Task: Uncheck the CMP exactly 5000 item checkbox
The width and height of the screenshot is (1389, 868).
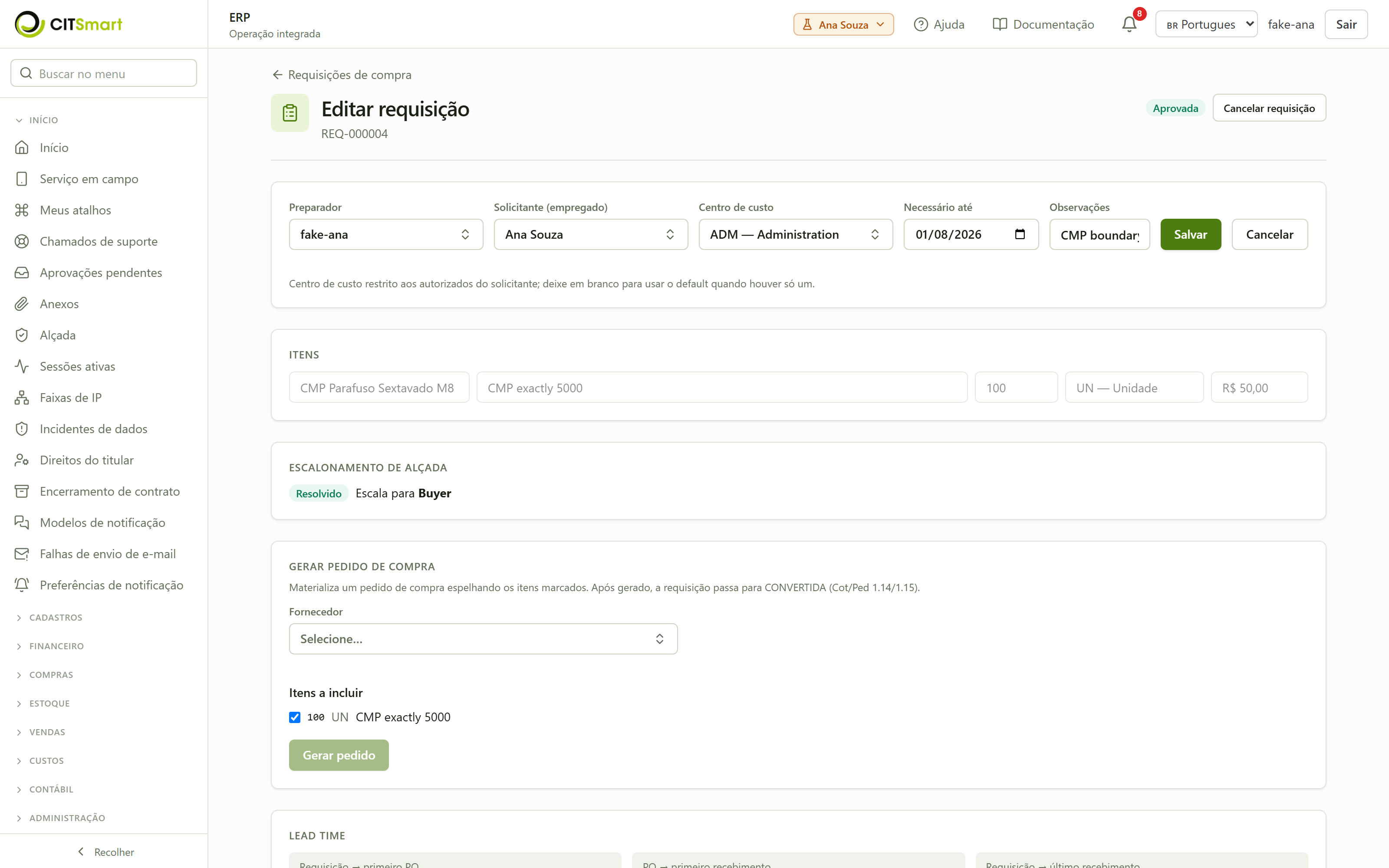Action: click(x=294, y=717)
